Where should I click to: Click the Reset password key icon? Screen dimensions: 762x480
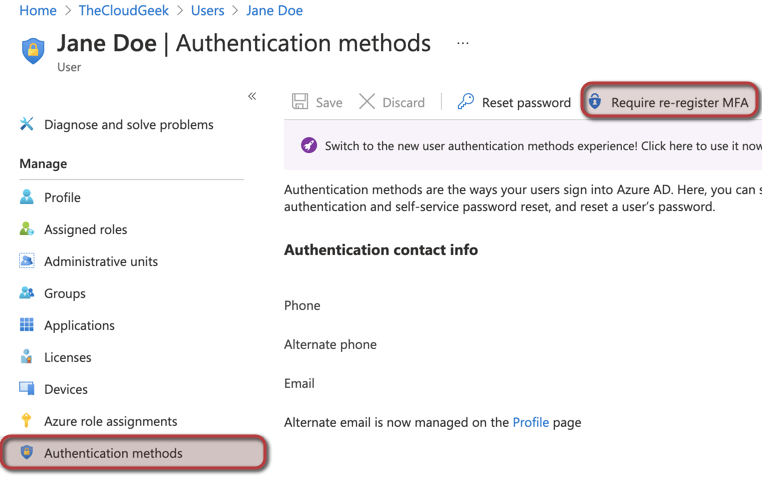coord(466,102)
